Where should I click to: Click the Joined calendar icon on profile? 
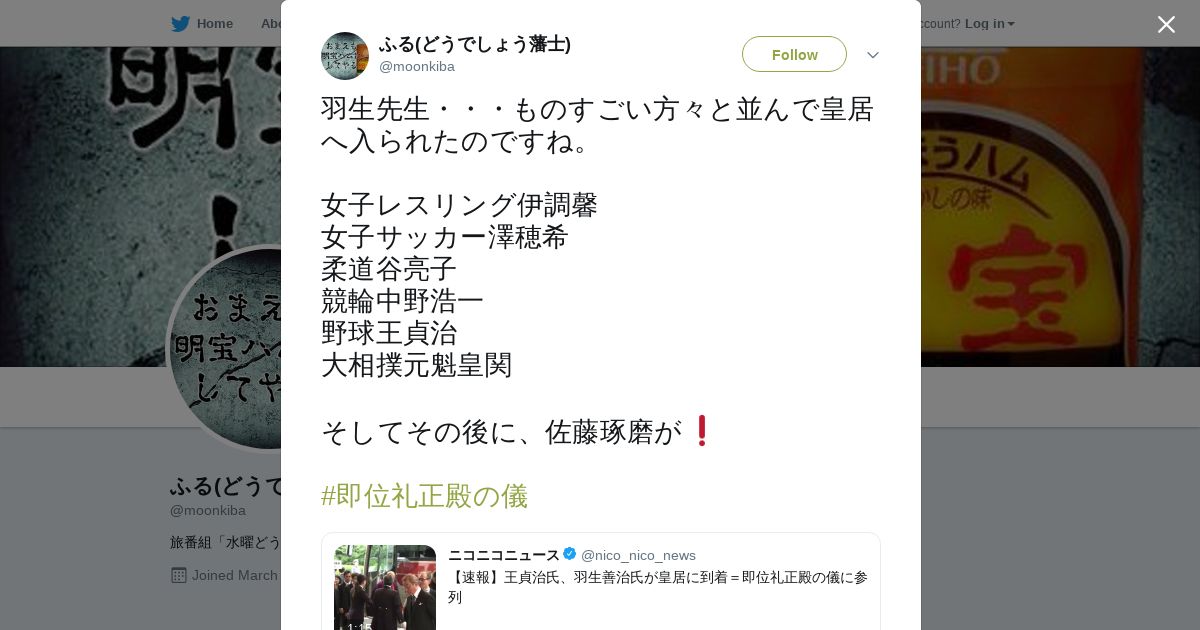(179, 575)
